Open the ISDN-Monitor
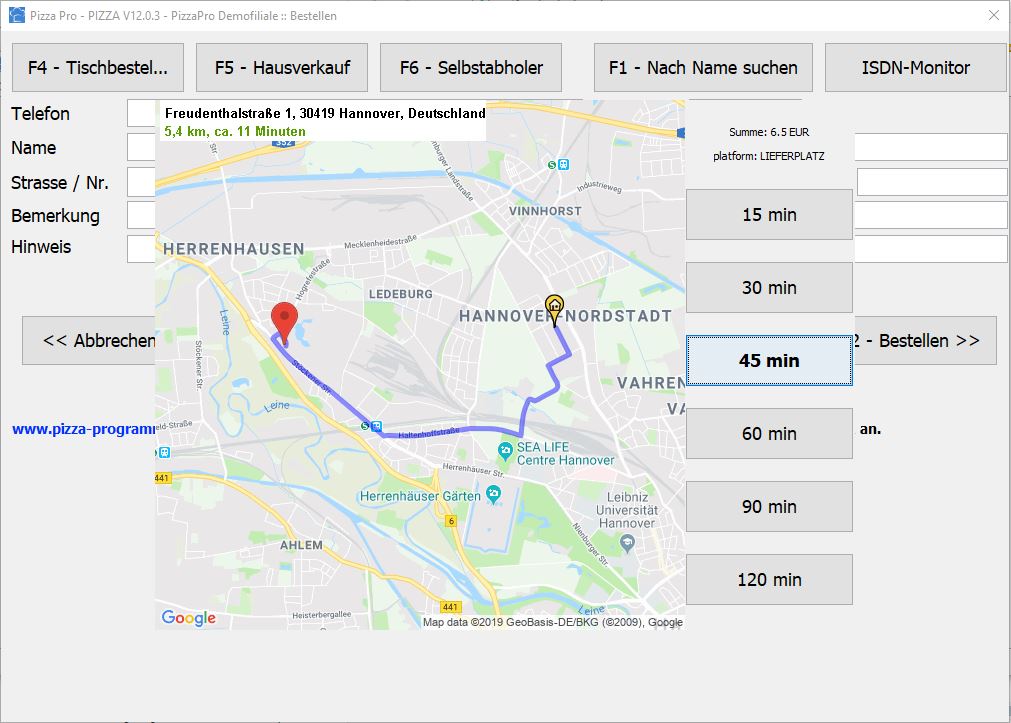This screenshot has width=1011, height=723. tap(916, 68)
